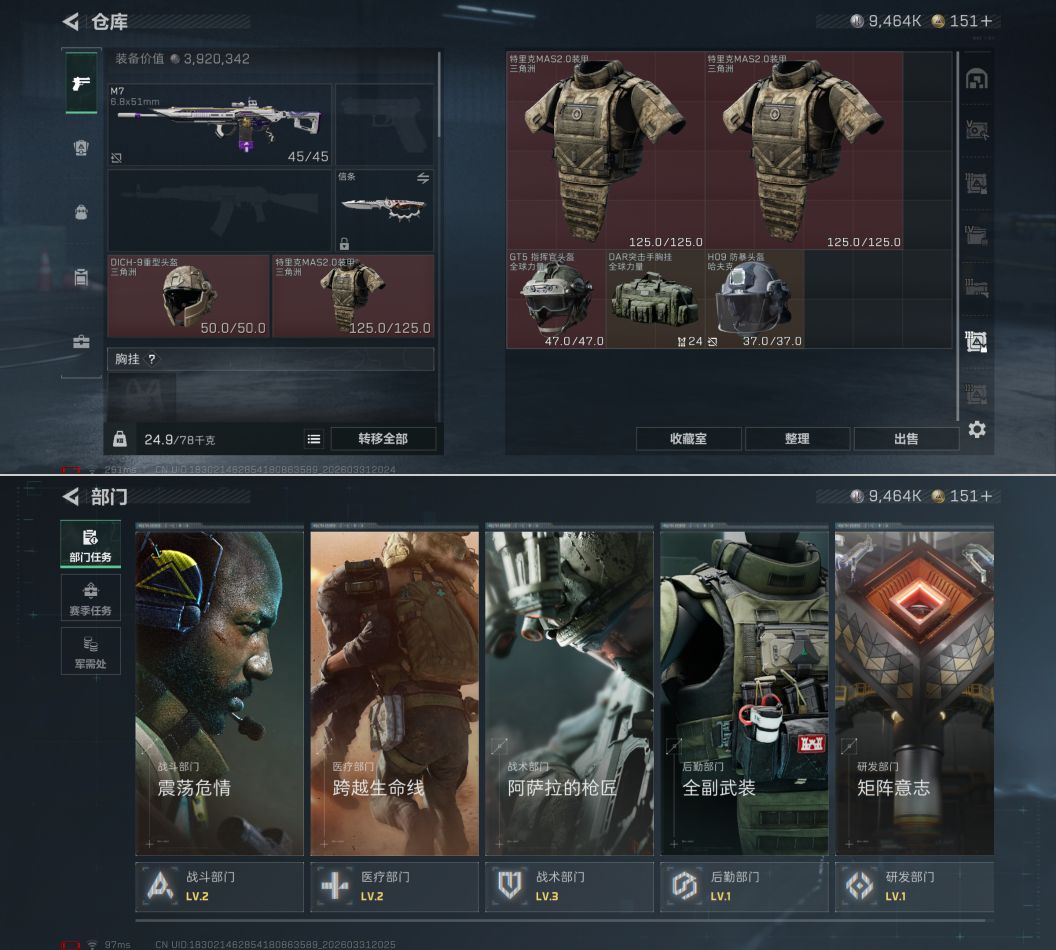The width and height of the screenshot is (1056, 950).
Task: Click the list view icon beside 转移全部
Action: tap(314, 439)
